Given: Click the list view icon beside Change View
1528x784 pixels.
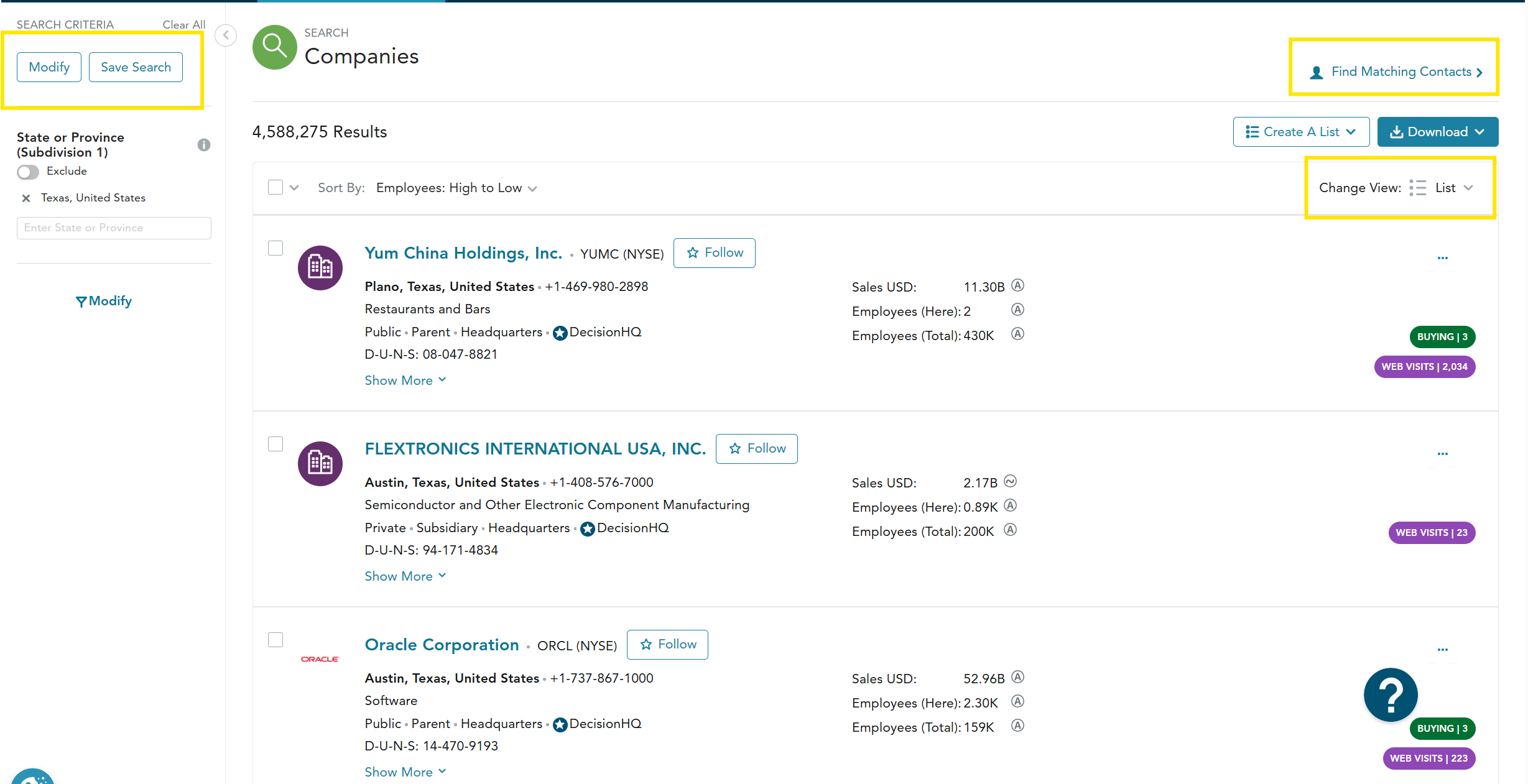Looking at the screenshot, I should click(x=1418, y=188).
